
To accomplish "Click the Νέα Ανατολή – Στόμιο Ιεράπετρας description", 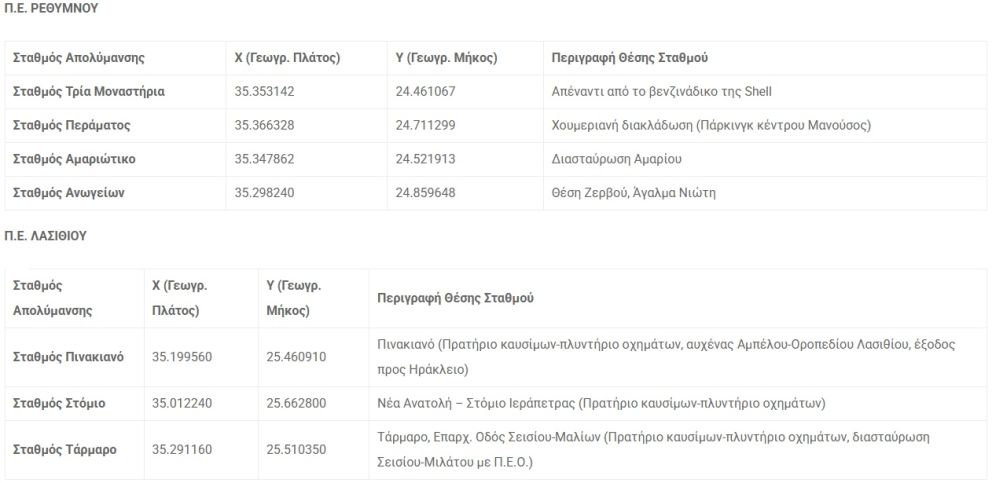I will pyautogui.click(x=600, y=404).
